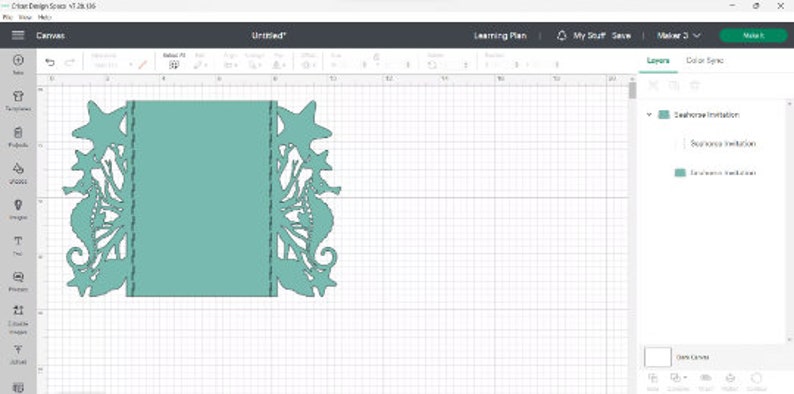The width and height of the screenshot is (794, 394).
Task: Click the Make It button
Action: (x=753, y=35)
